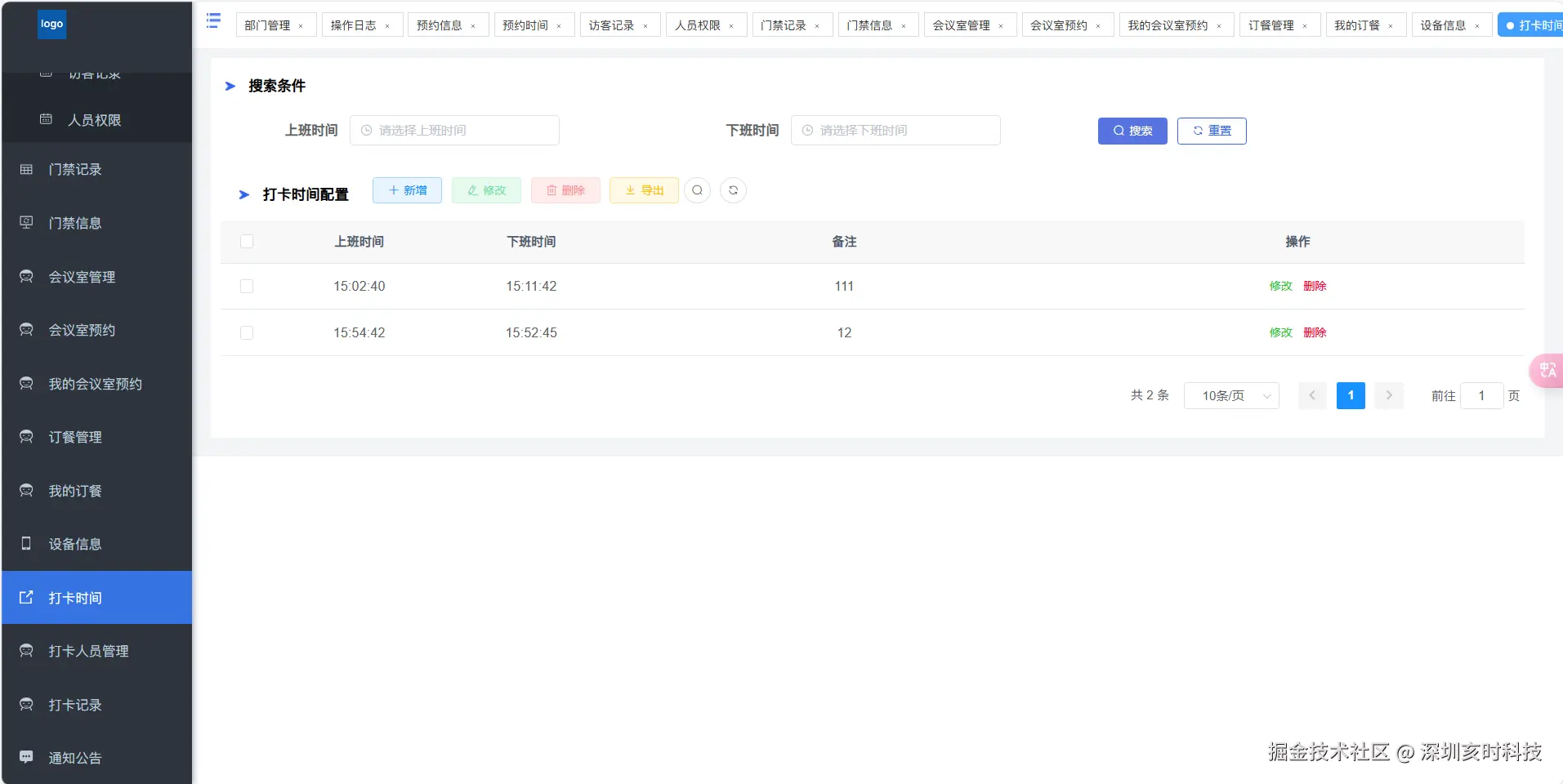Viewport: 1563px width, 784px height.
Task: Click 删除 link in the 111 row
Action: point(1315,286)
